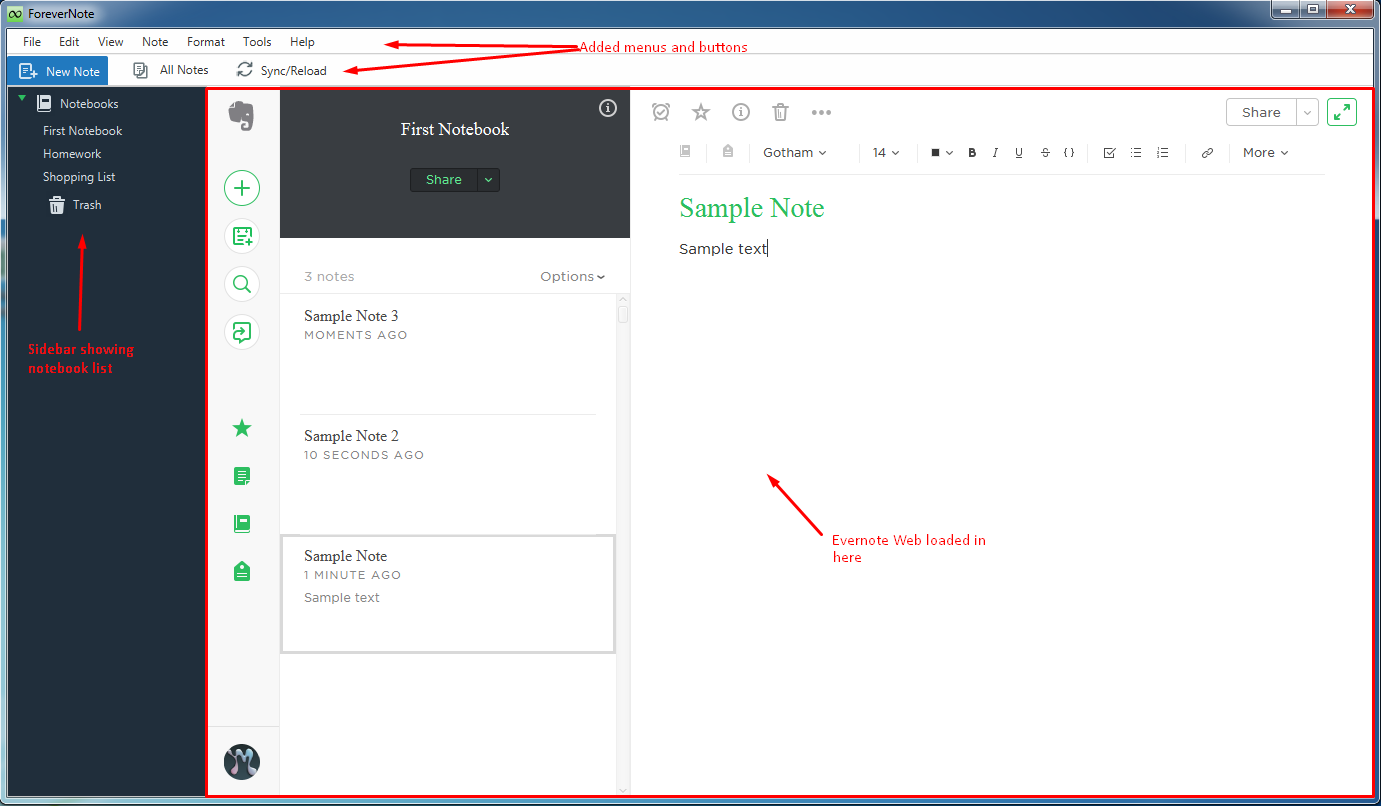1381x806 pixels.
Task: Open the Format menu
Action: (x=205, y=42)
